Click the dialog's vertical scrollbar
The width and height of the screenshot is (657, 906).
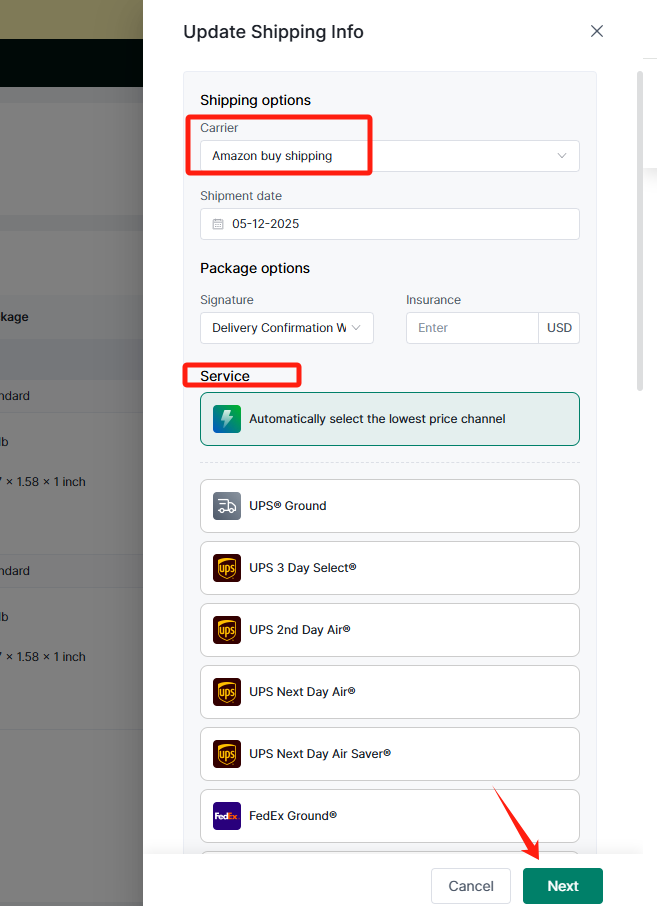coord(640,231)
